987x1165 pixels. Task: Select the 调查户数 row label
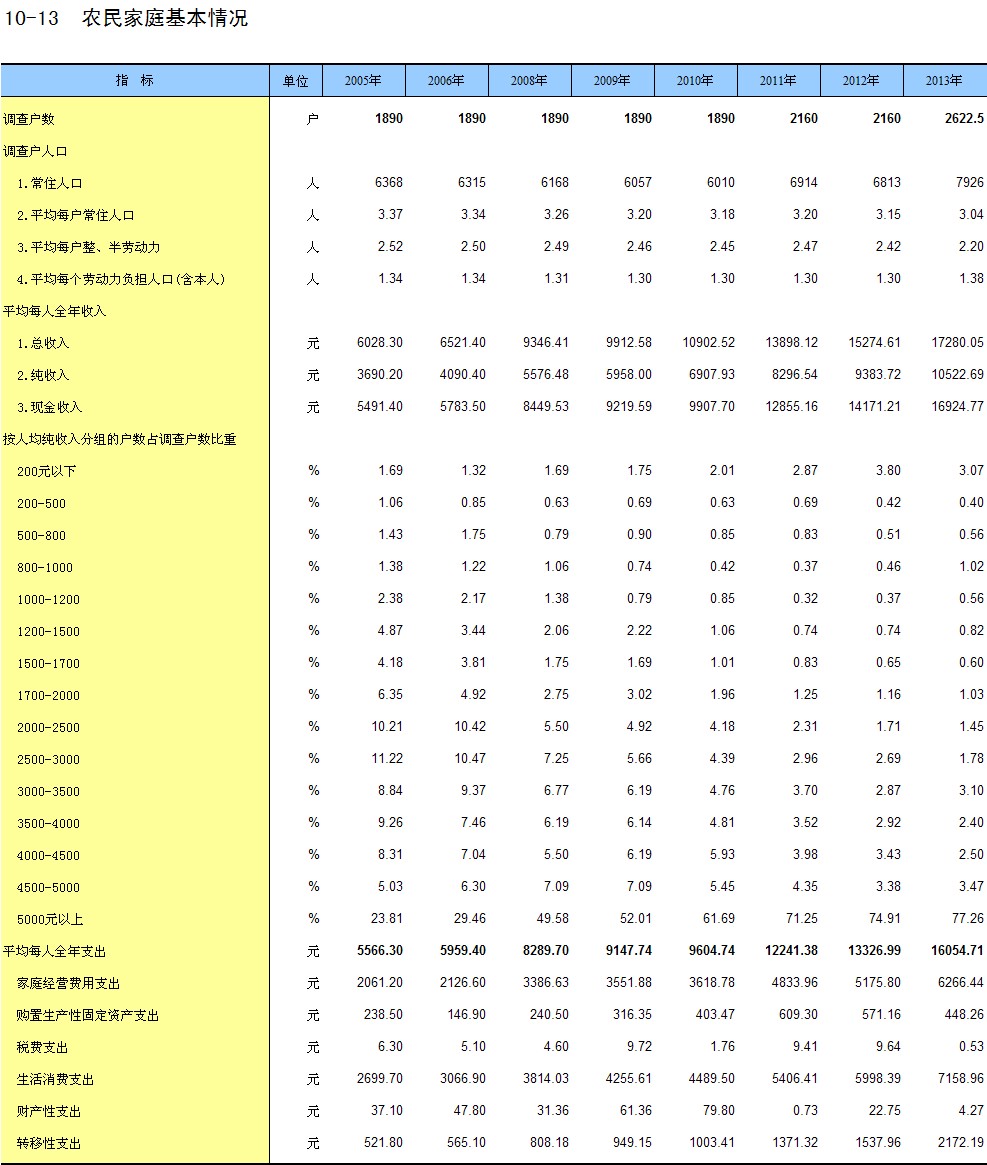point(29,119)
